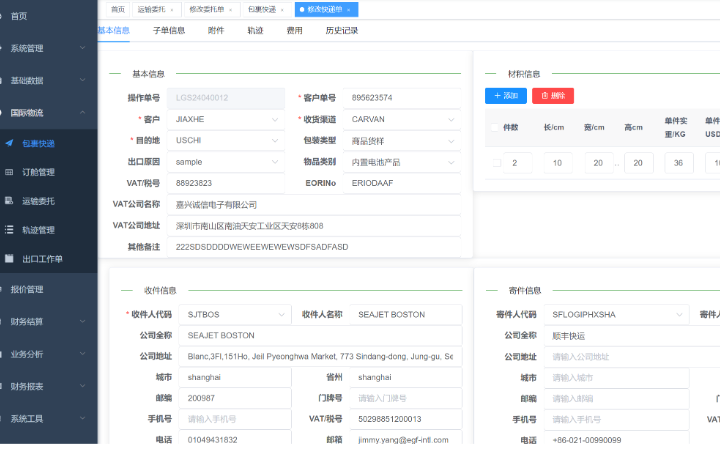Switch to the 基本信息 tab

[114, 30]
